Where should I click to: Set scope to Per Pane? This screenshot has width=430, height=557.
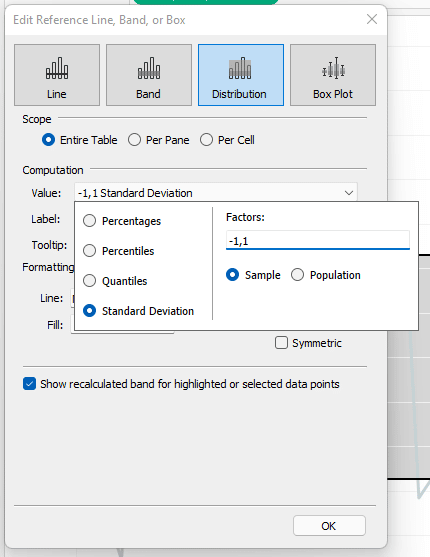134,140
